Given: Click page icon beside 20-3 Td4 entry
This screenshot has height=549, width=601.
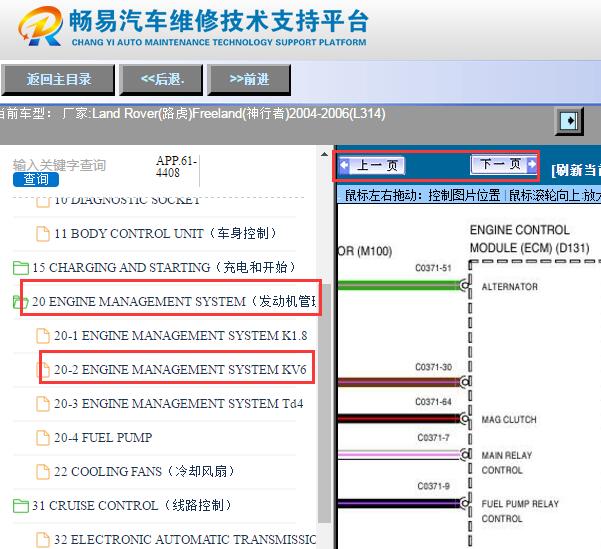Looking at the screenshot, I should [43, 404].
